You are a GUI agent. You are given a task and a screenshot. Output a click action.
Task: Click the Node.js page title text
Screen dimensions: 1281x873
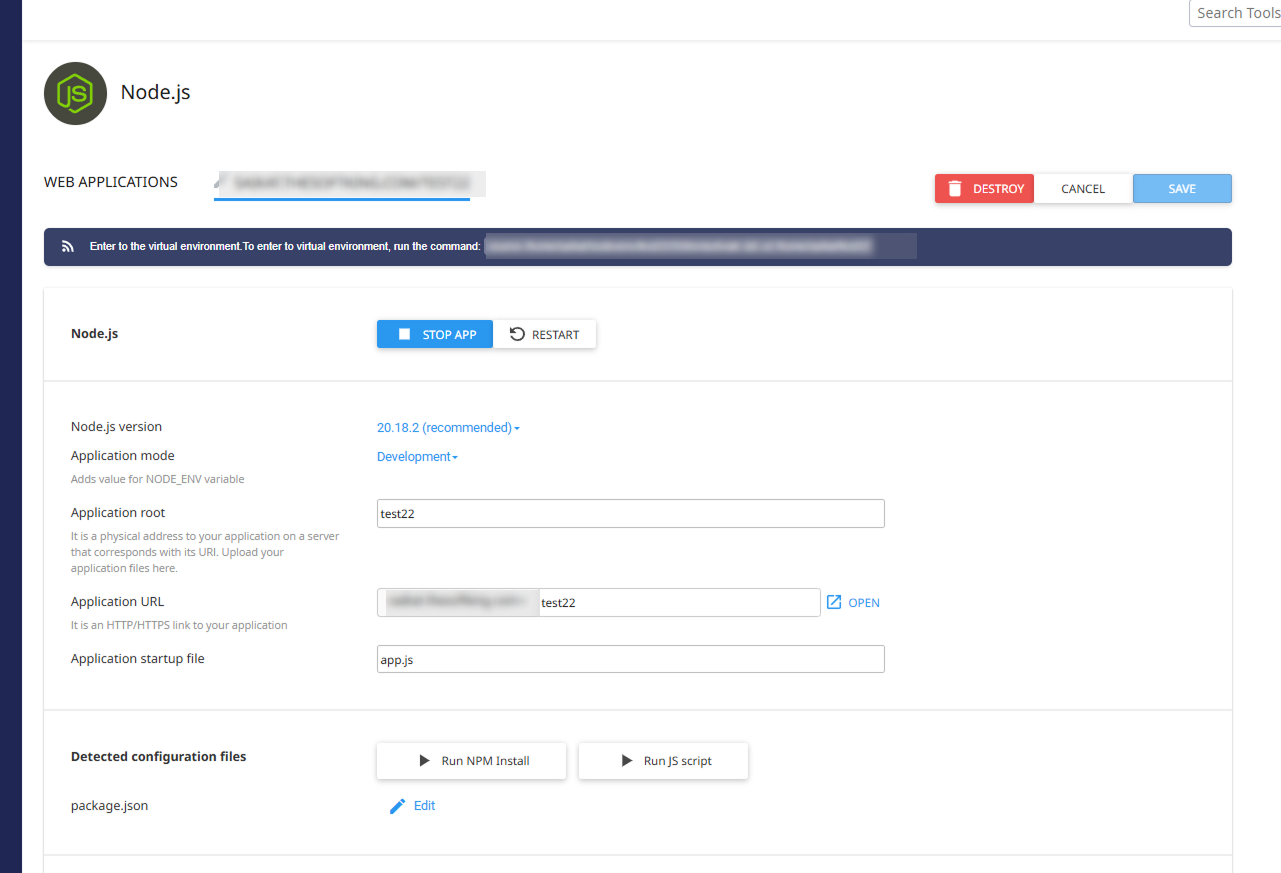pyautogui.click(x=155, y=92)
